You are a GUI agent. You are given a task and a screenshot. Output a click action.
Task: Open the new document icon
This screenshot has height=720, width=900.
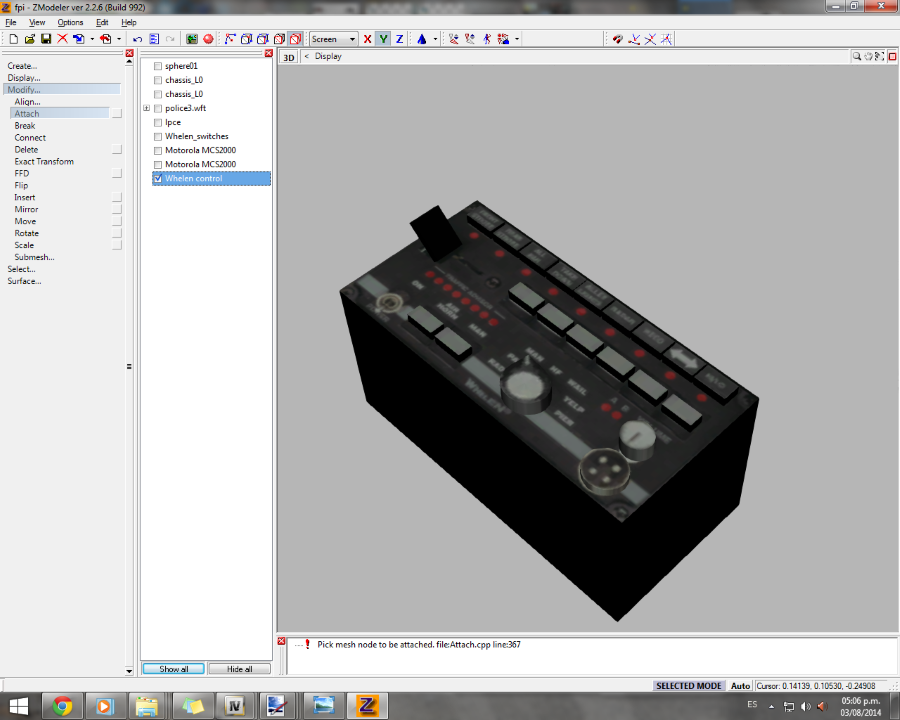pyautogui.click(x=14, y=39)
